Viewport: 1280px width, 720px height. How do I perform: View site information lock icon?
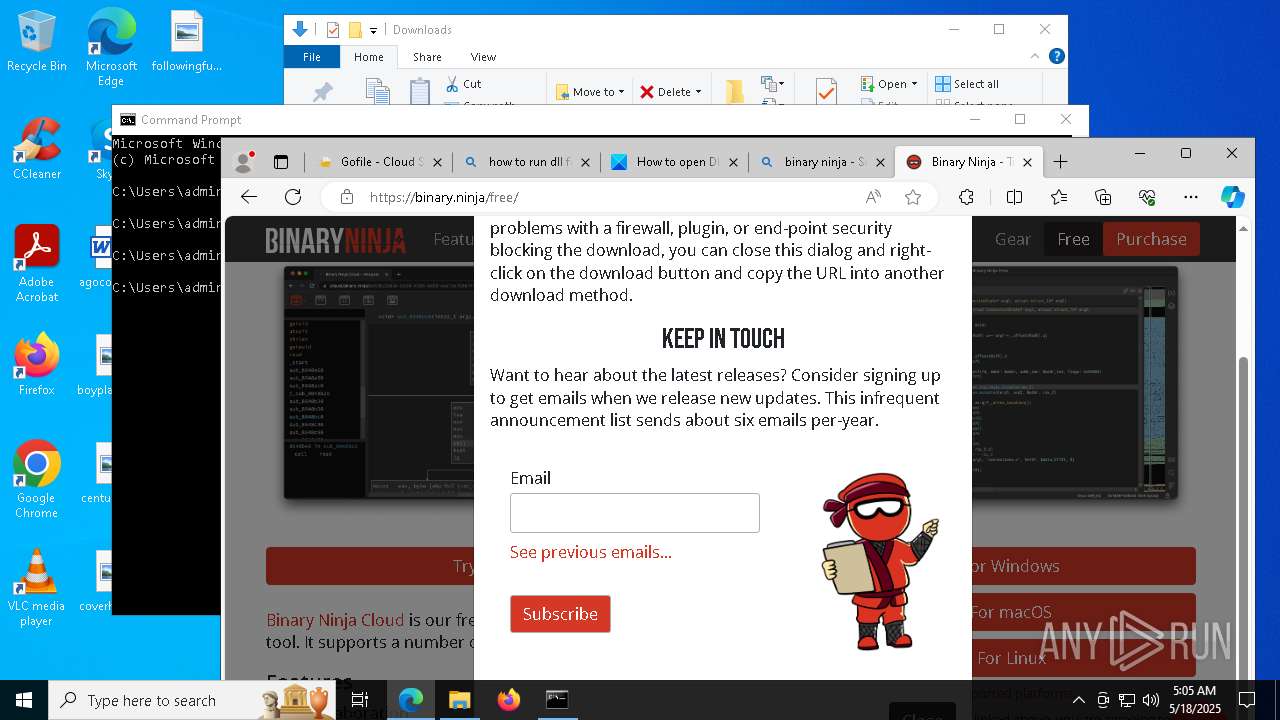coord(346,197)
